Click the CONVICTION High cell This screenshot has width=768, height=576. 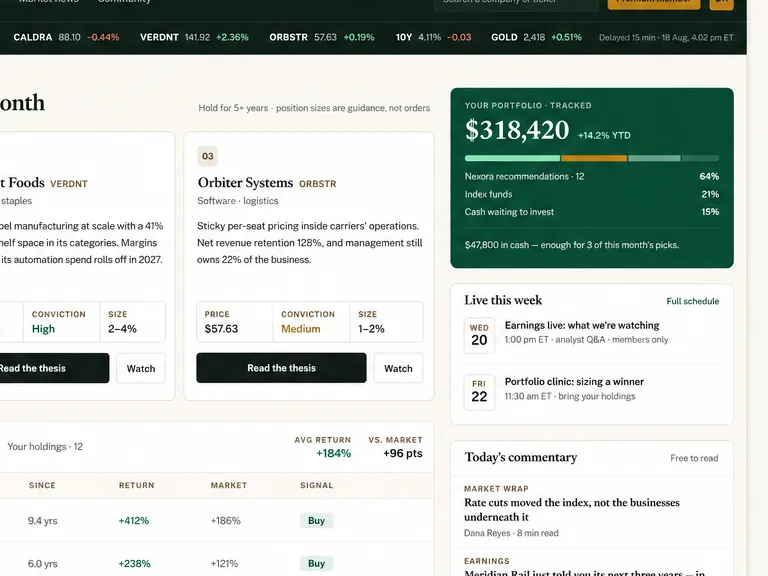(62, 322)
